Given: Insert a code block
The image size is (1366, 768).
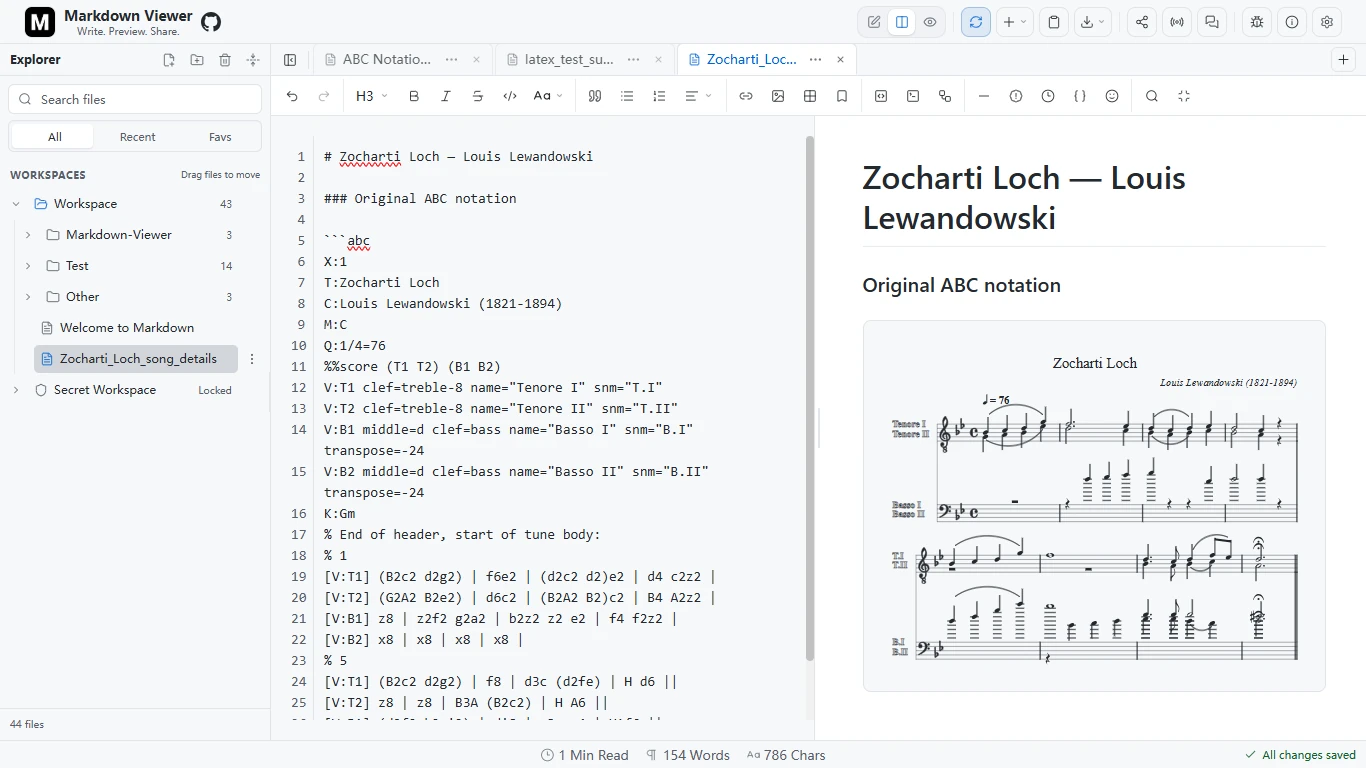Looking at the screenshot, I should point(881,96).
